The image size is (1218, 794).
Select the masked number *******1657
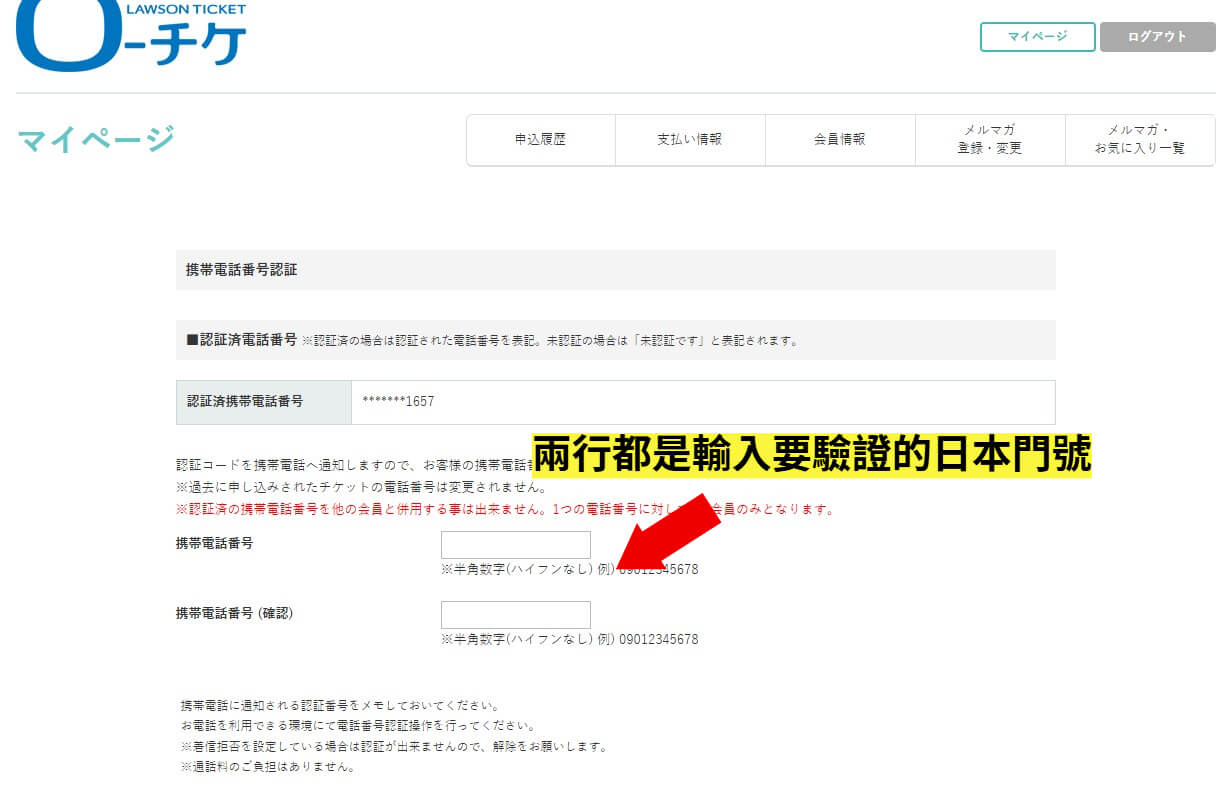pos(398,402)
